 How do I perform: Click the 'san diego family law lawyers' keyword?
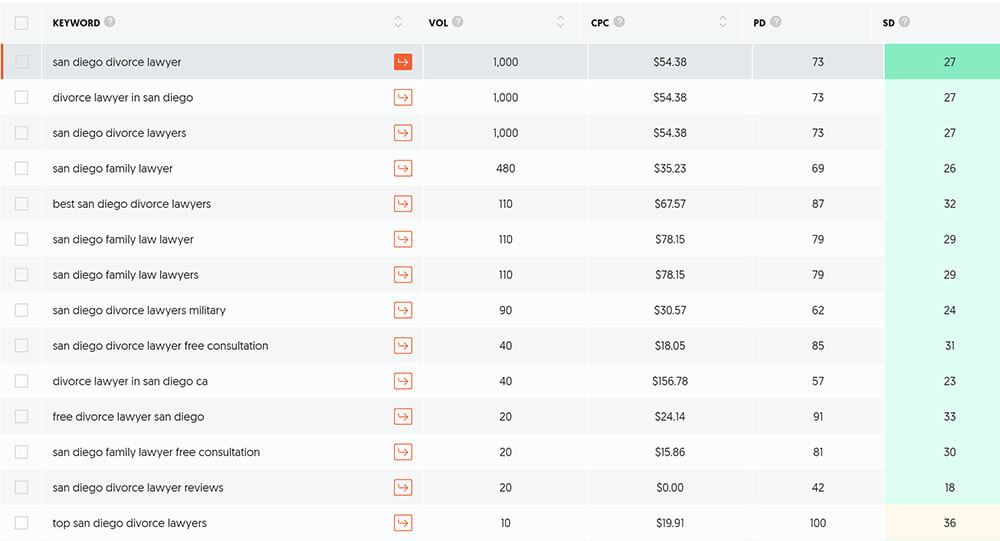[125, 275]
